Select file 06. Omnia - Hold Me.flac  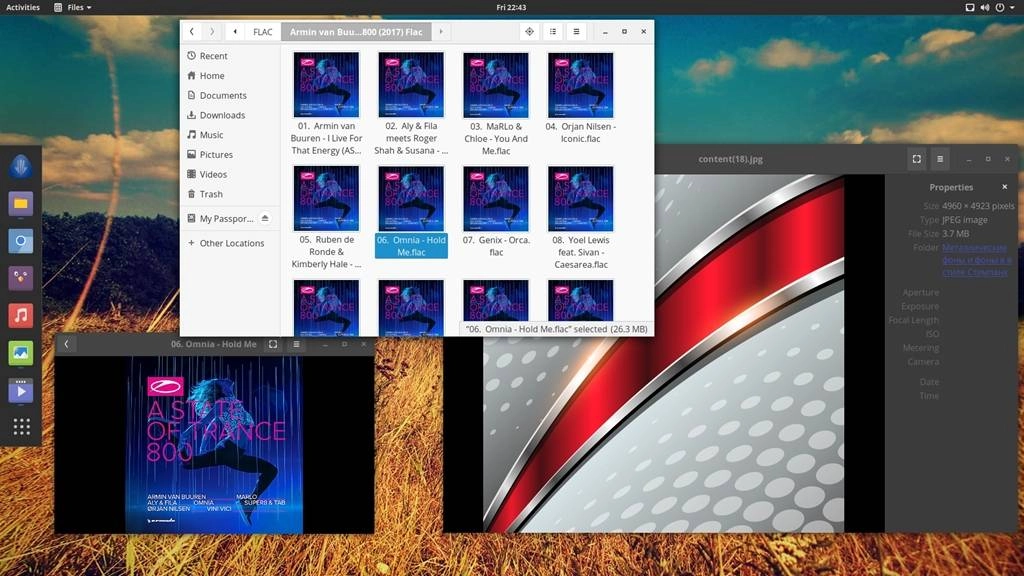411,212
